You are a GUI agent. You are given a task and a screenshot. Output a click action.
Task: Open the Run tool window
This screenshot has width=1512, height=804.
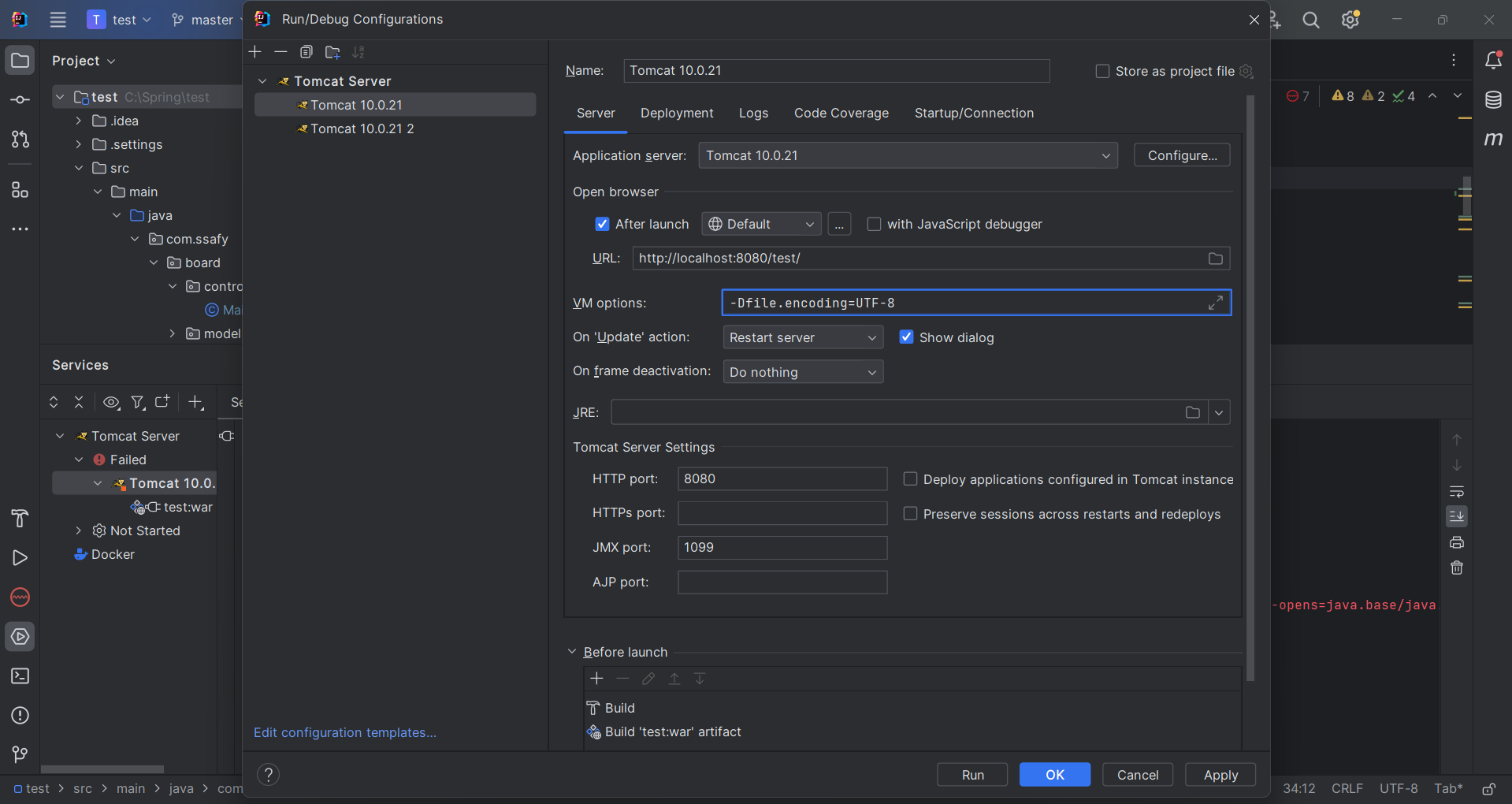click(20, 558)
